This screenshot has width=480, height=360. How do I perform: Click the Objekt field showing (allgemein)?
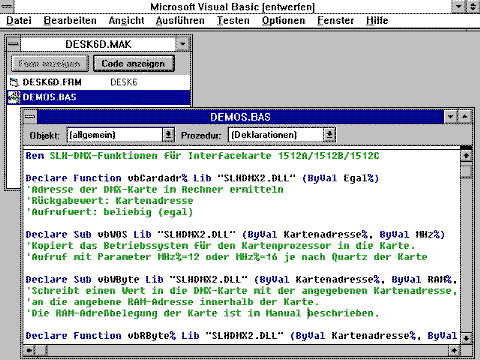(x=115, y=135)
